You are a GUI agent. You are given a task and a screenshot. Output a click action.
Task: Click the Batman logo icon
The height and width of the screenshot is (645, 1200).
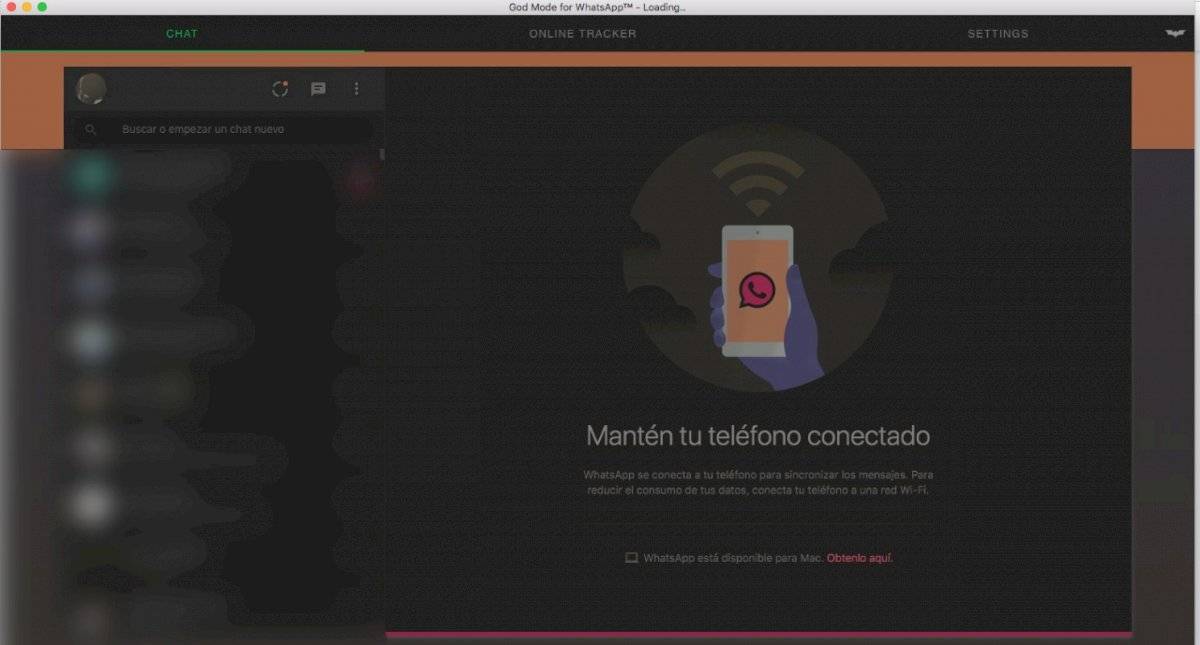tap(1174, 33)
